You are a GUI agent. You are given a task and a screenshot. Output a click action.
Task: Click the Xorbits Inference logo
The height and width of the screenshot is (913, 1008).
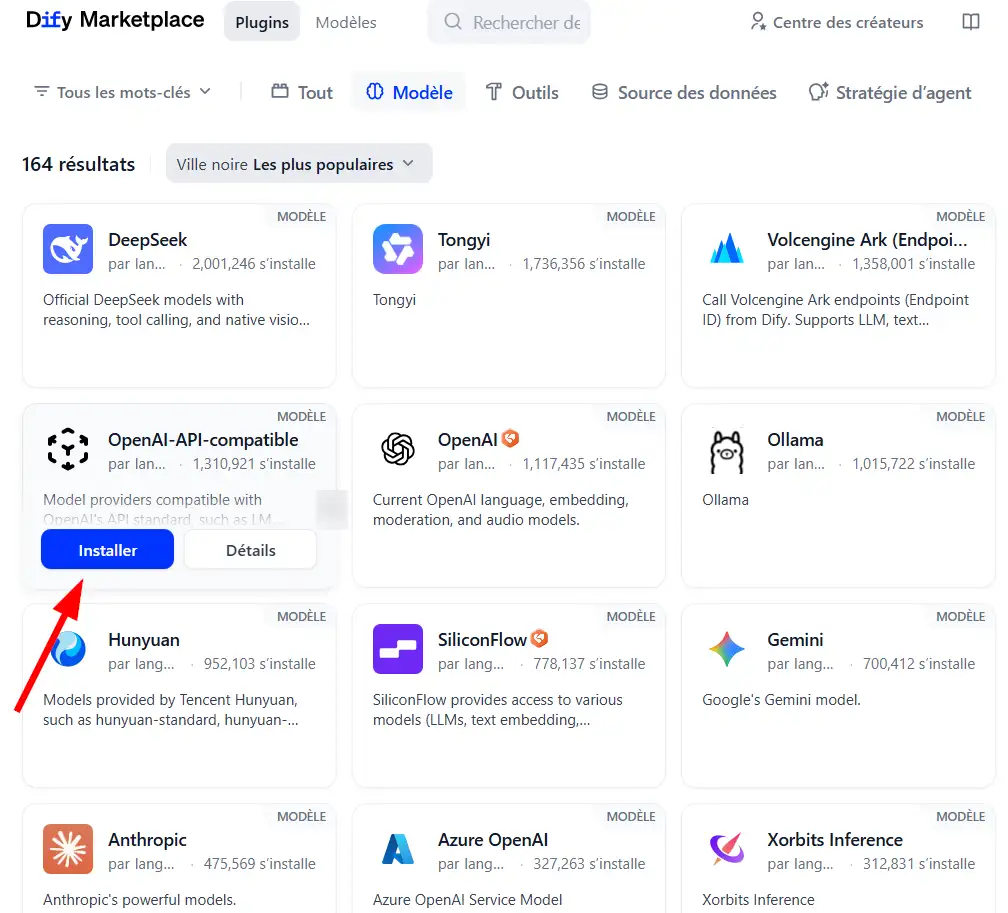coord(727,849)
